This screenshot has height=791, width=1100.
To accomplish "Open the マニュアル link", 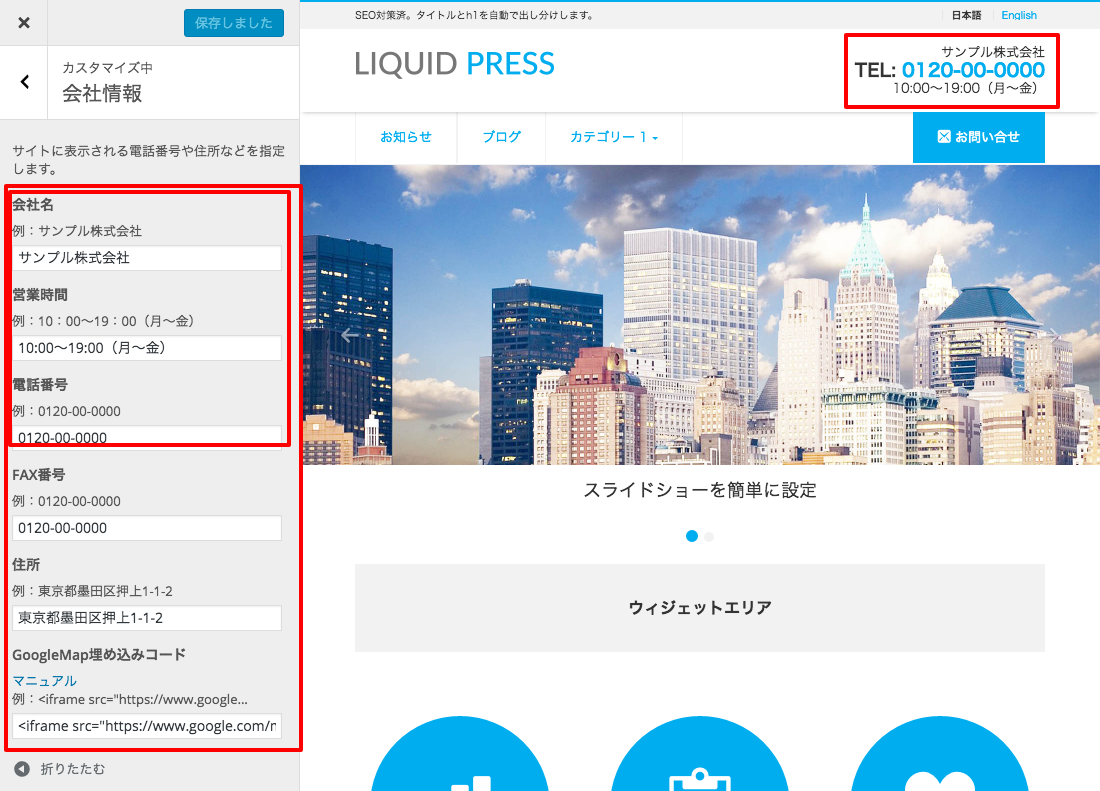I will [44, 680].
